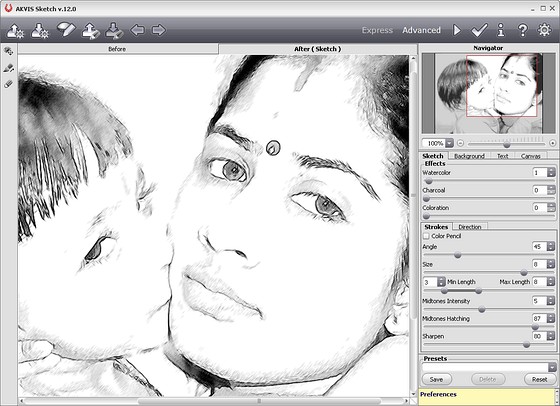Switch to the Before tab

(x=118, y=49)
